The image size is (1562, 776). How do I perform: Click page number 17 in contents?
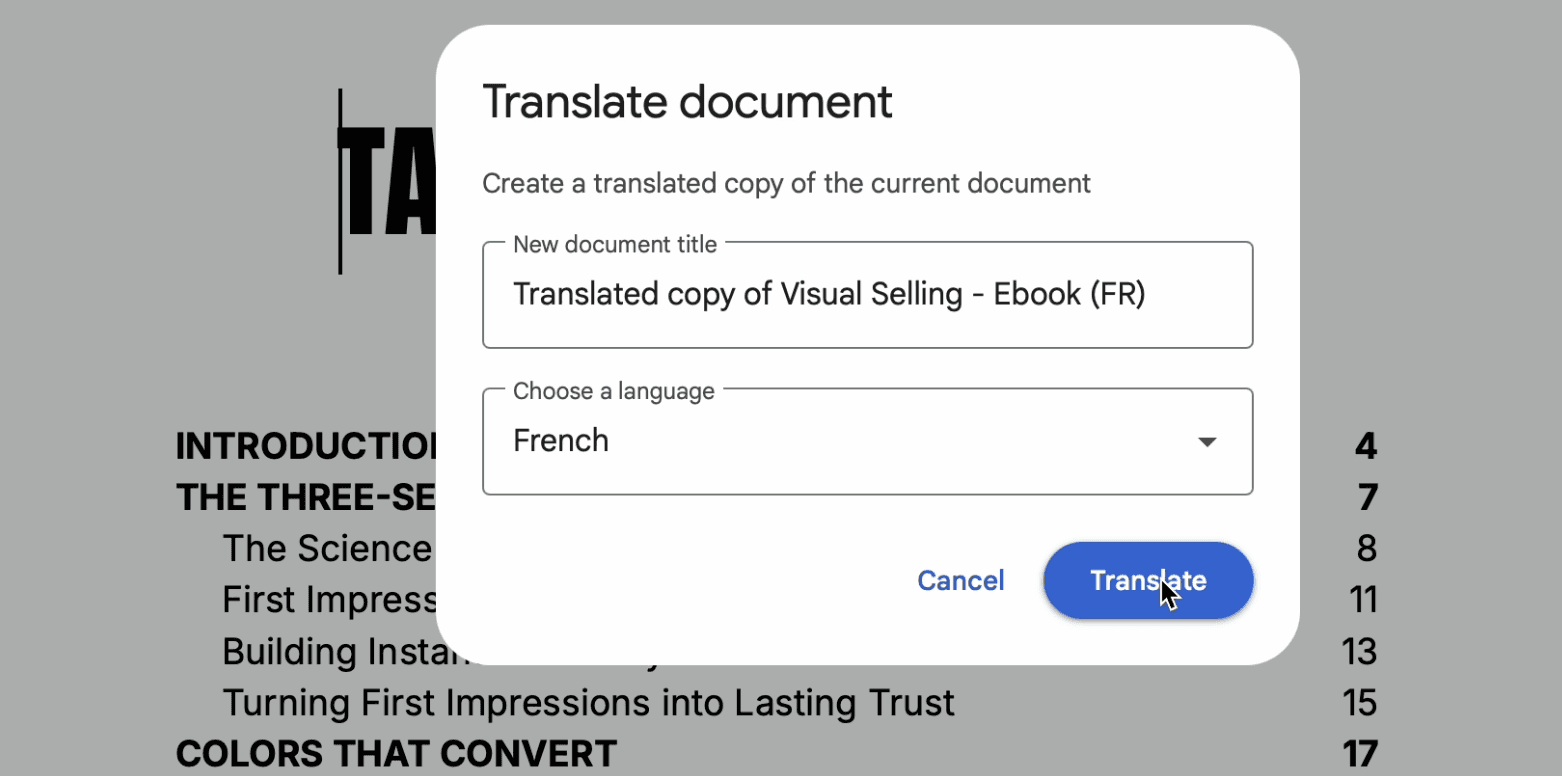tap(1359, 753)
